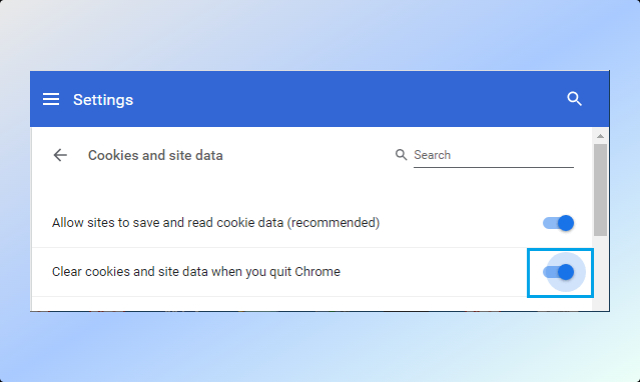
Task: Click the Settings title text
Action: point(103,100)
